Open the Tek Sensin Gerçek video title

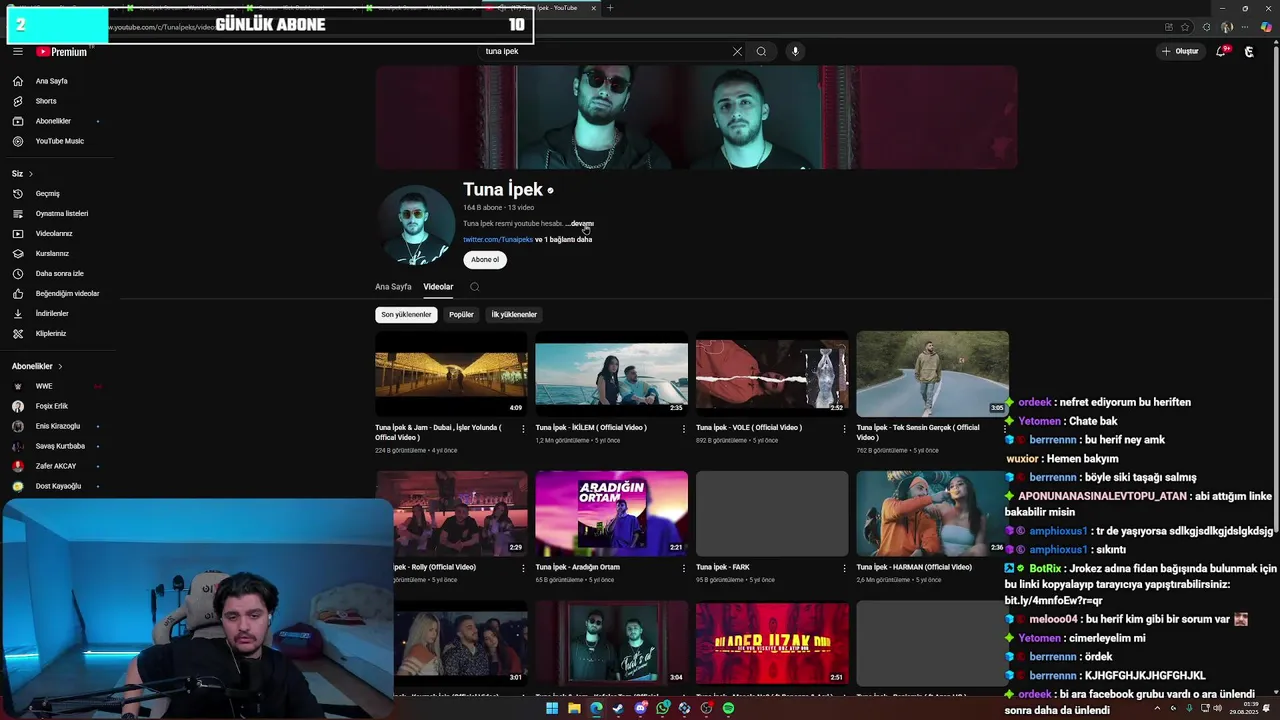[917, 432]
